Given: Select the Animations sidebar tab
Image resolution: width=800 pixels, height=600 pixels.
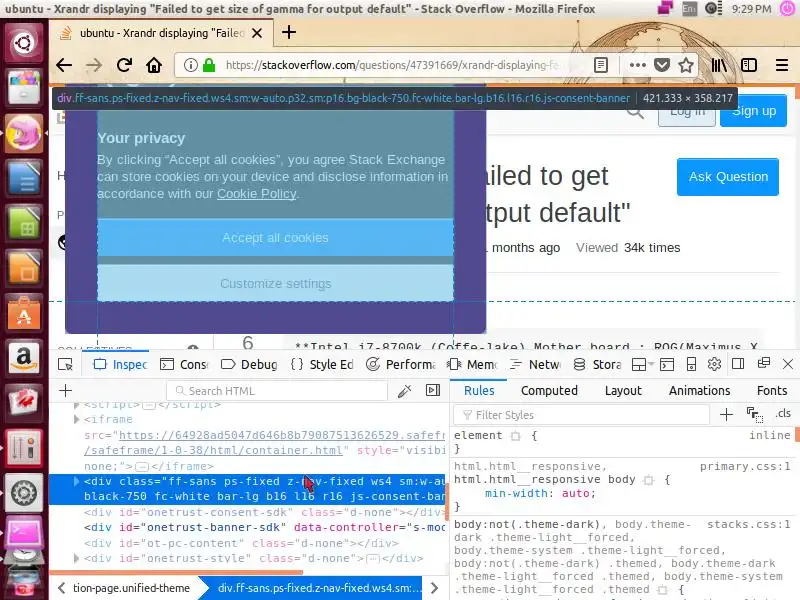Looking at the screenshot, I should 699,391.
